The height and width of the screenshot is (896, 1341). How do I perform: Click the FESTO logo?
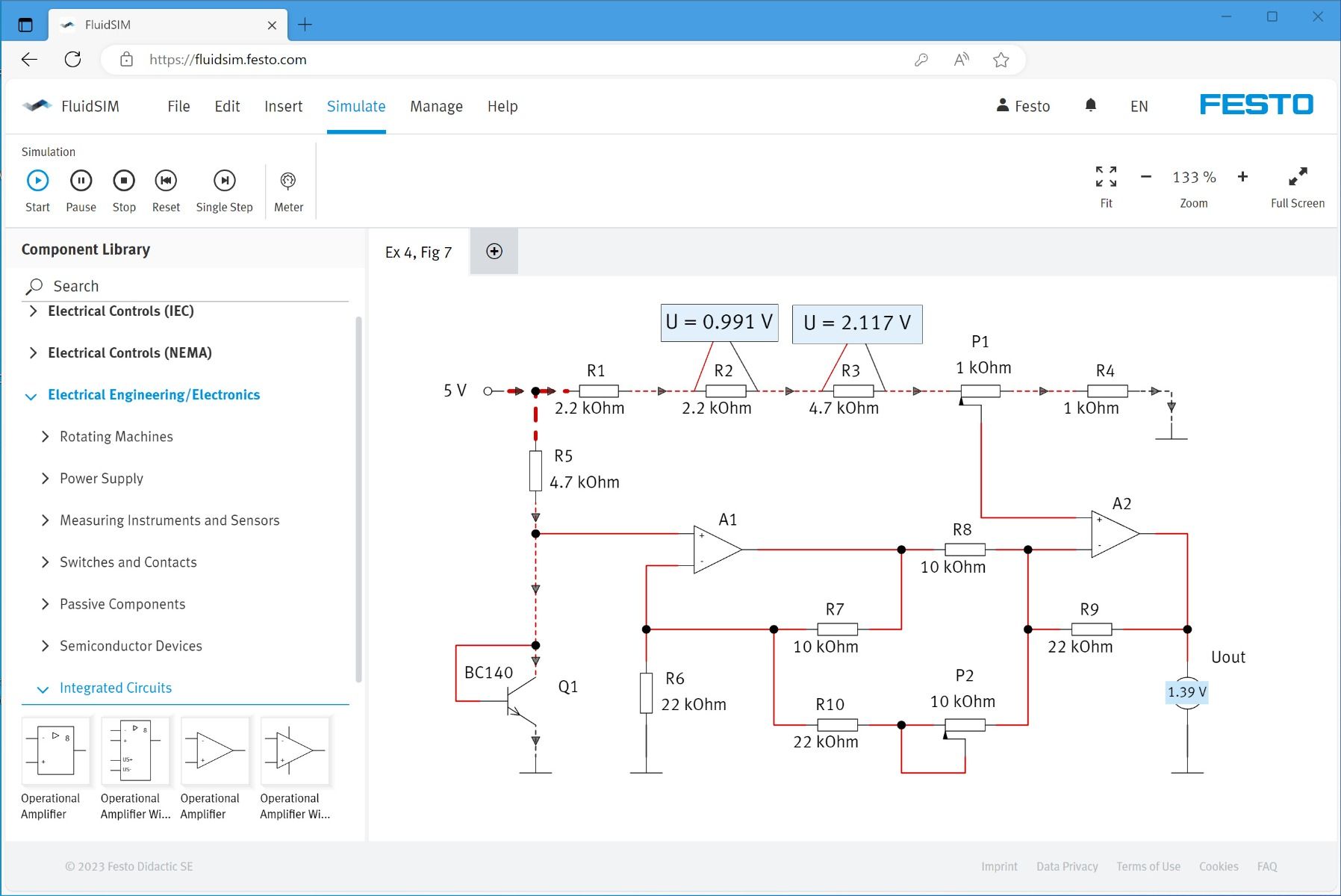[1256, 105]
